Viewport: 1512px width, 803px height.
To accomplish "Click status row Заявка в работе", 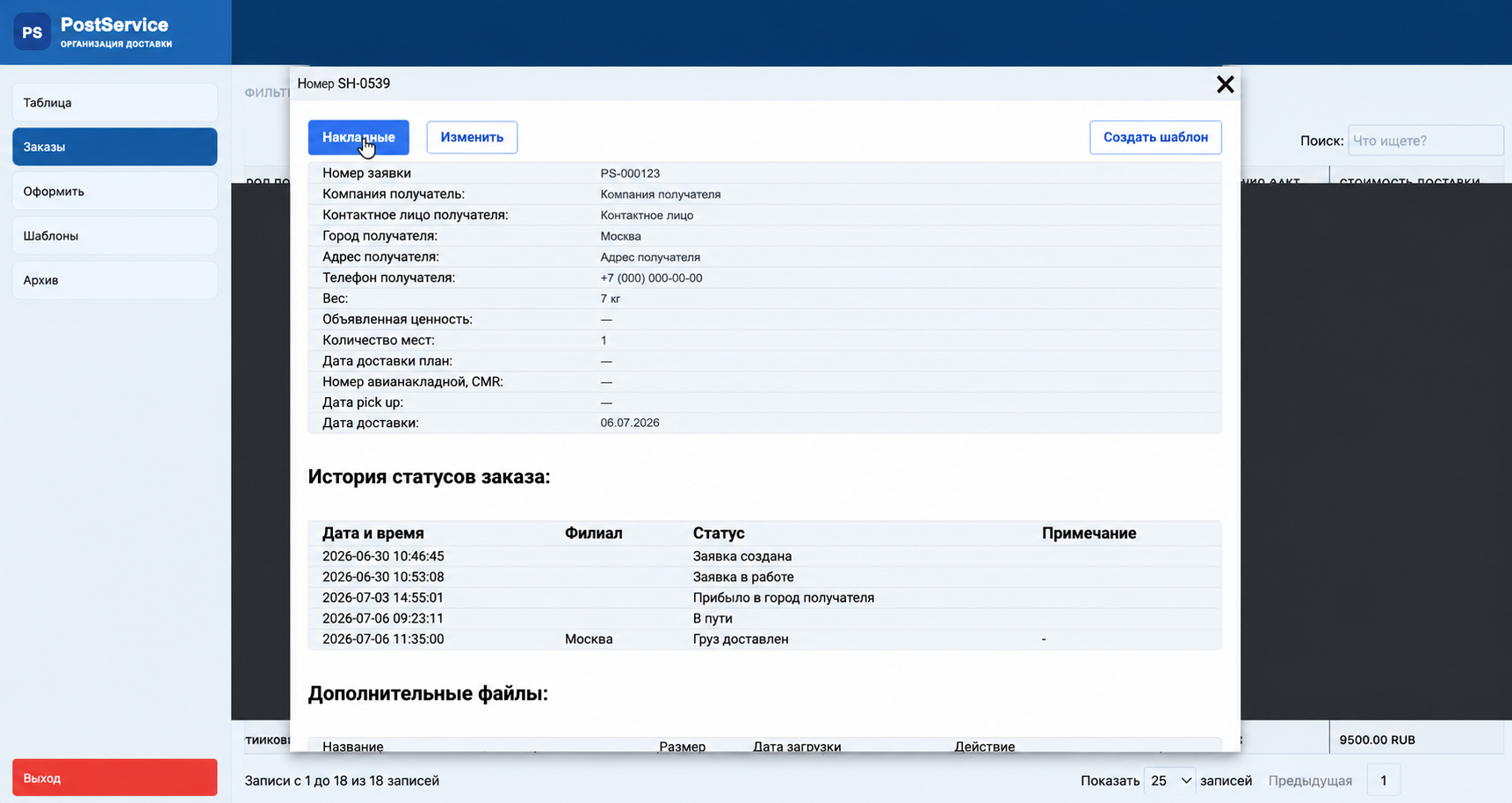I will 764,577.
